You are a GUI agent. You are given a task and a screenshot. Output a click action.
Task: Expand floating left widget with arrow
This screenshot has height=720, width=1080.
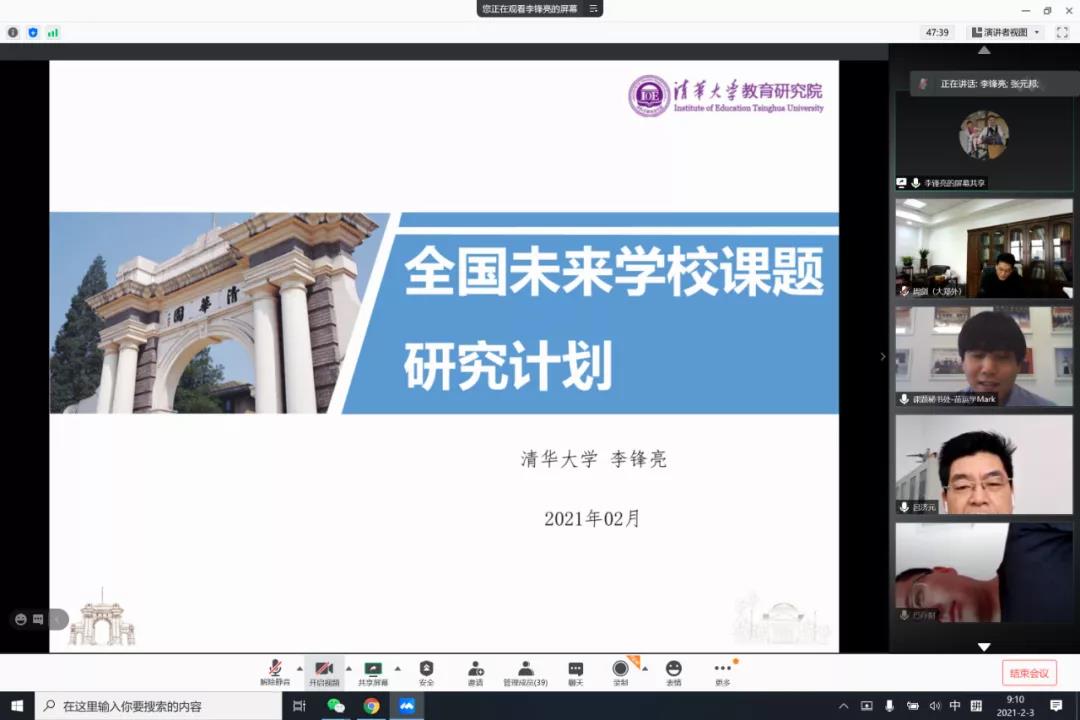(x=58, y=619)
